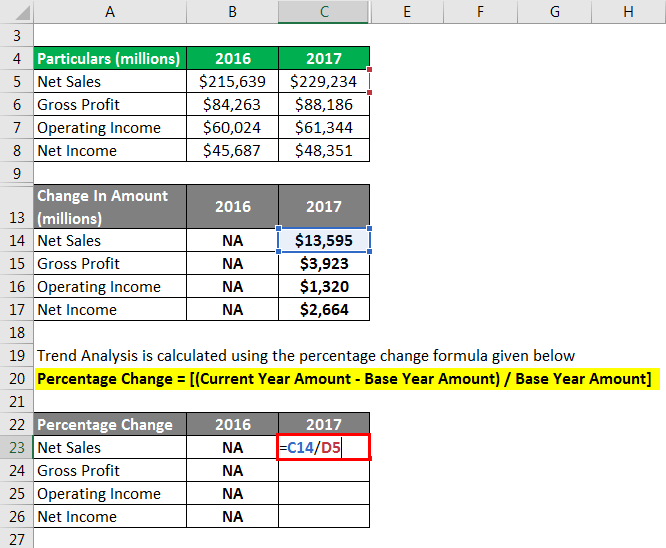Select Operating Income label in row 16

click(110, 286)
